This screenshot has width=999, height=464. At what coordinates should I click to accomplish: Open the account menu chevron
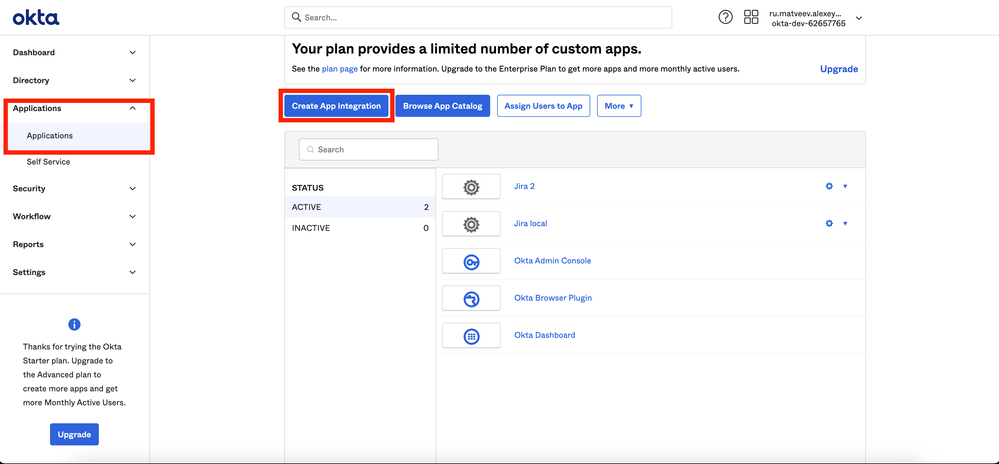pos(859,18)
